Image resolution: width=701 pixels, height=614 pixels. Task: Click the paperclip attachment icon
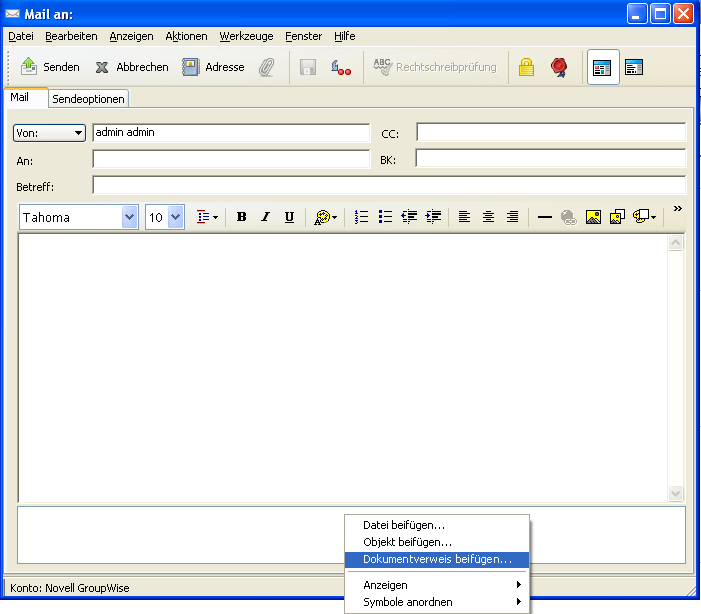pyautogui.click(x=266, y=67)
